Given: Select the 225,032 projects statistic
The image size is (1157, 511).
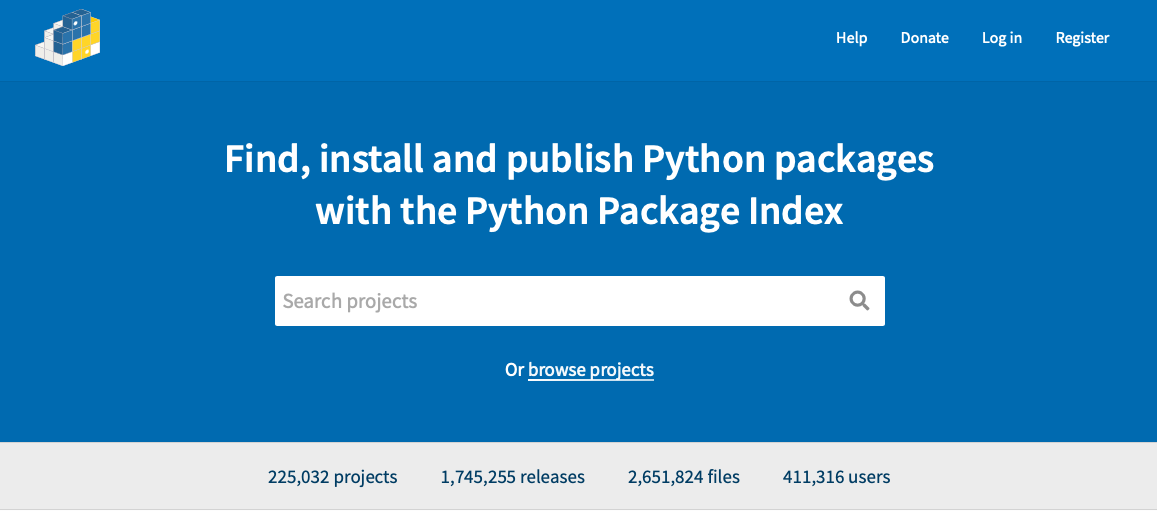Looking at the screenshot, I should click(332, 477).
